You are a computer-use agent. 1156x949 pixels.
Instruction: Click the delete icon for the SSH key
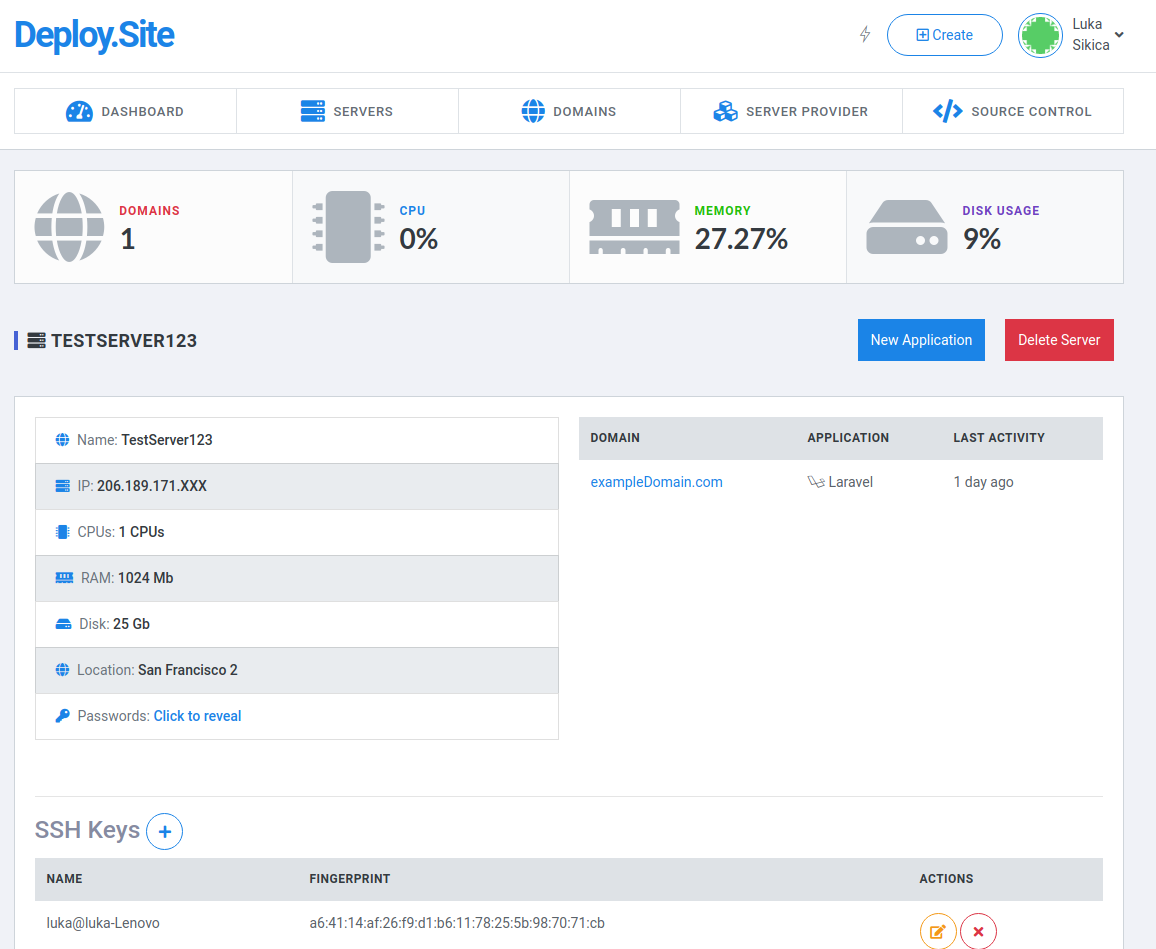pos(978,931)
